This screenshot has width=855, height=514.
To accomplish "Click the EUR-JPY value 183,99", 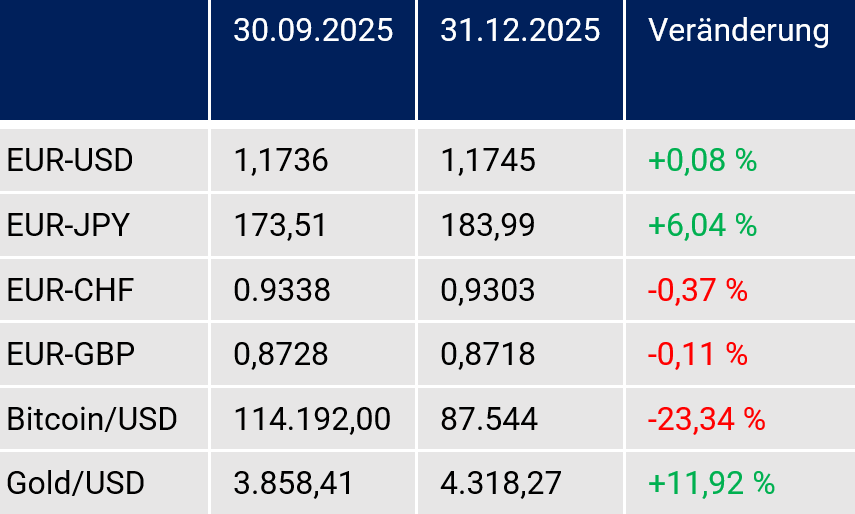I will (x=488, y=225).
